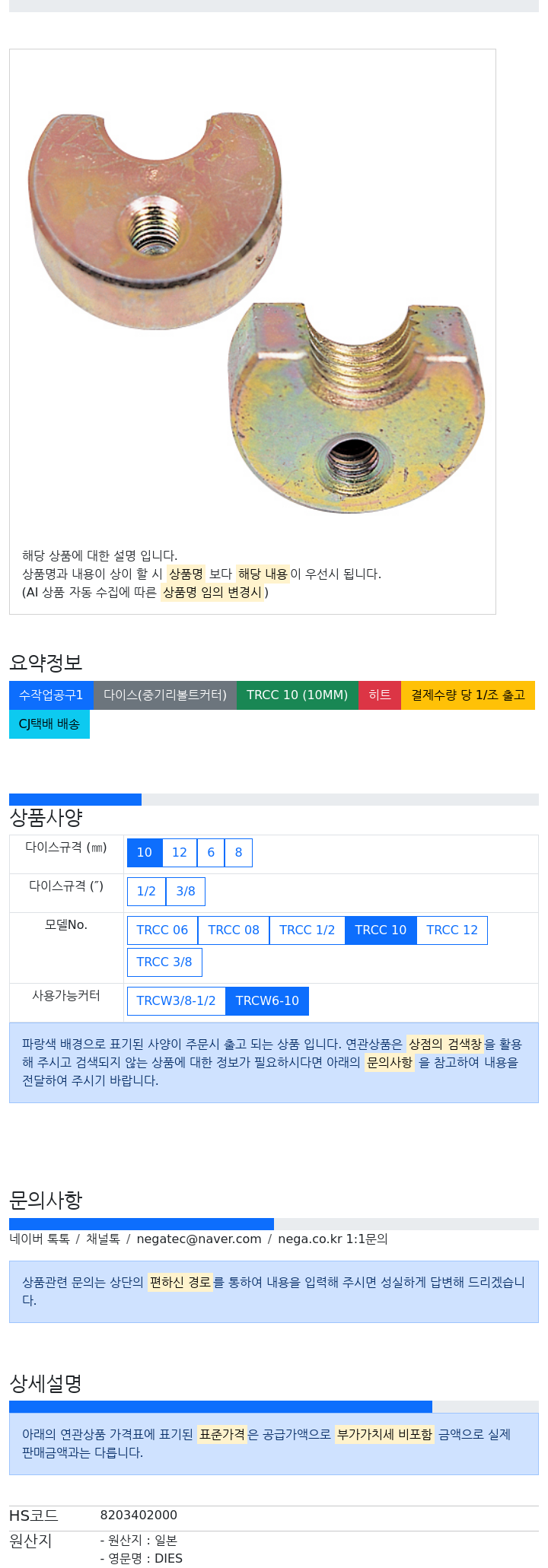
Task: Select cutter TRCW6-10
Action: point(267,1001)
